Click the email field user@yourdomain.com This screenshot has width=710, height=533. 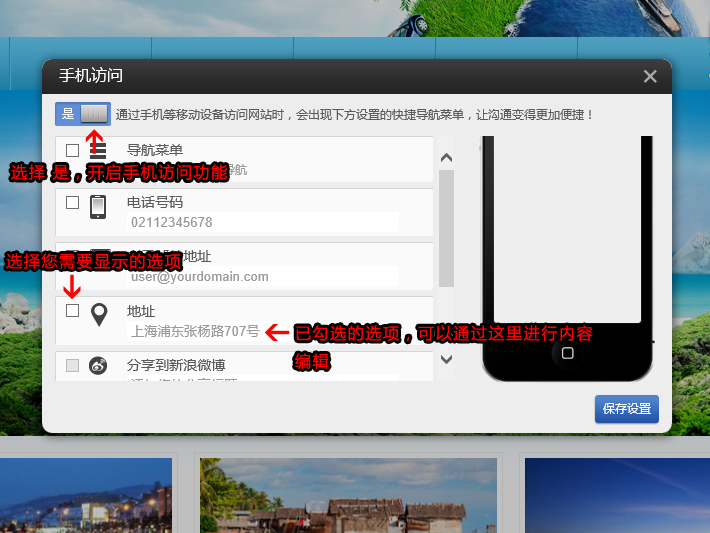[263, 277]
